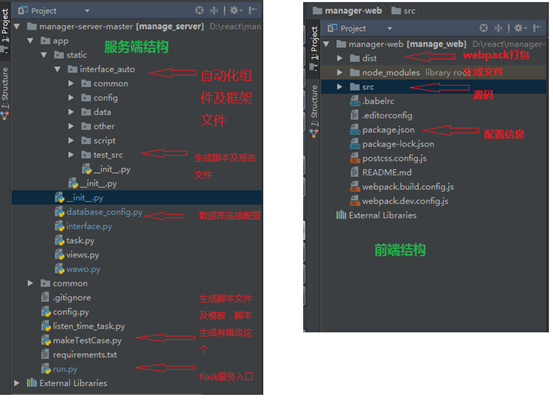Select 1: Project side tab in left window

(x=5, y=30)
